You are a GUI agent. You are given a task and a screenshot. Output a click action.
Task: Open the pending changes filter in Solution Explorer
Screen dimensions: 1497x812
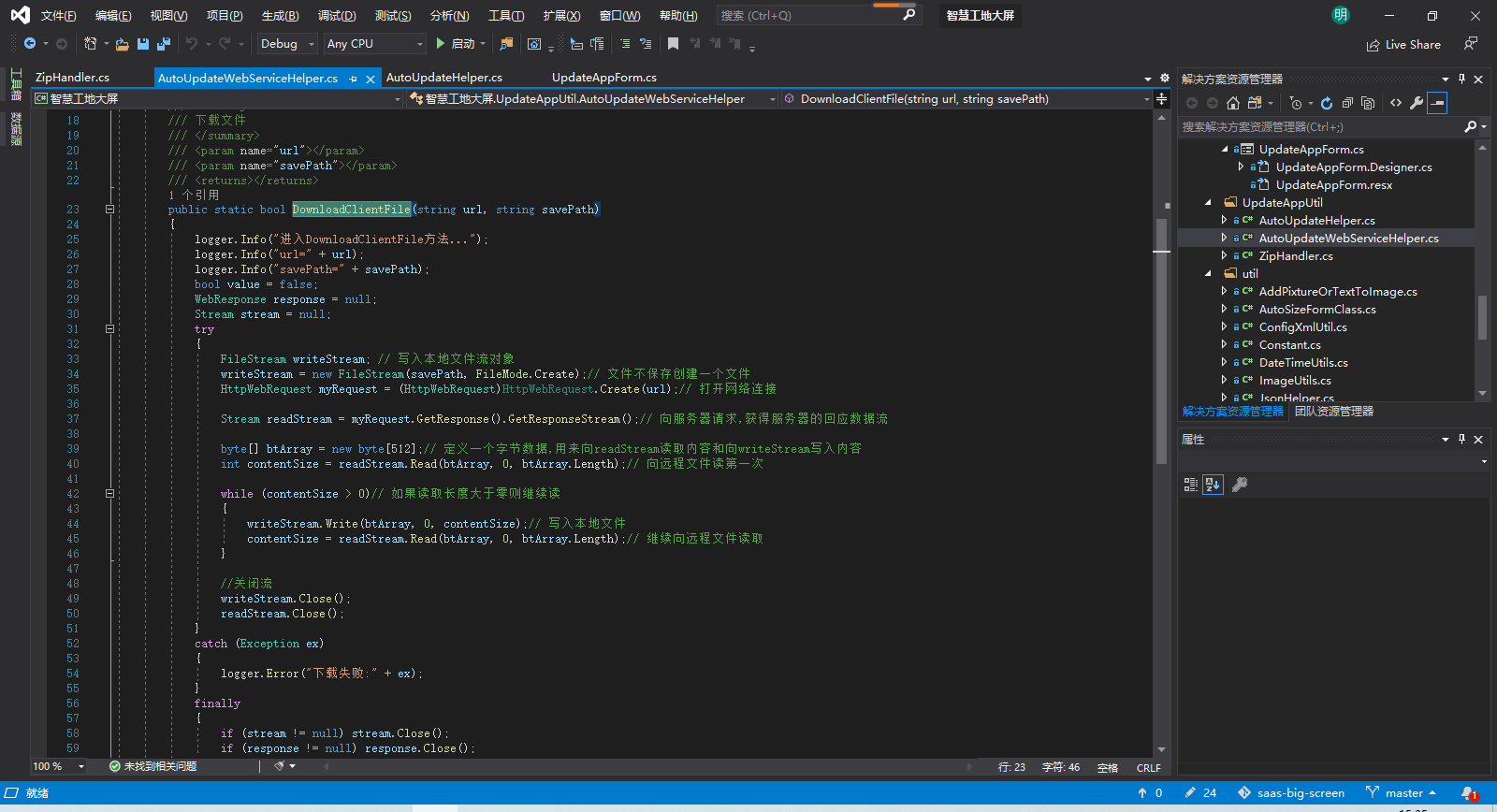pyautogui.click(x=1296, y=103)
